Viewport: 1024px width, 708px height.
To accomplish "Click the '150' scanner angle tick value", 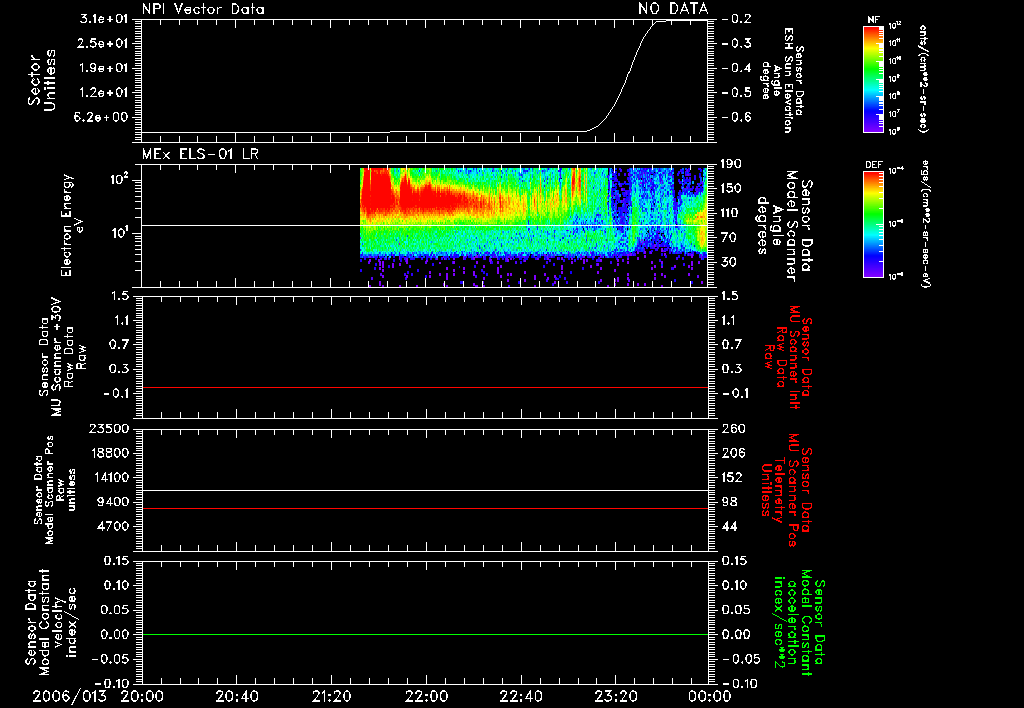I will (x=731, y=188).
